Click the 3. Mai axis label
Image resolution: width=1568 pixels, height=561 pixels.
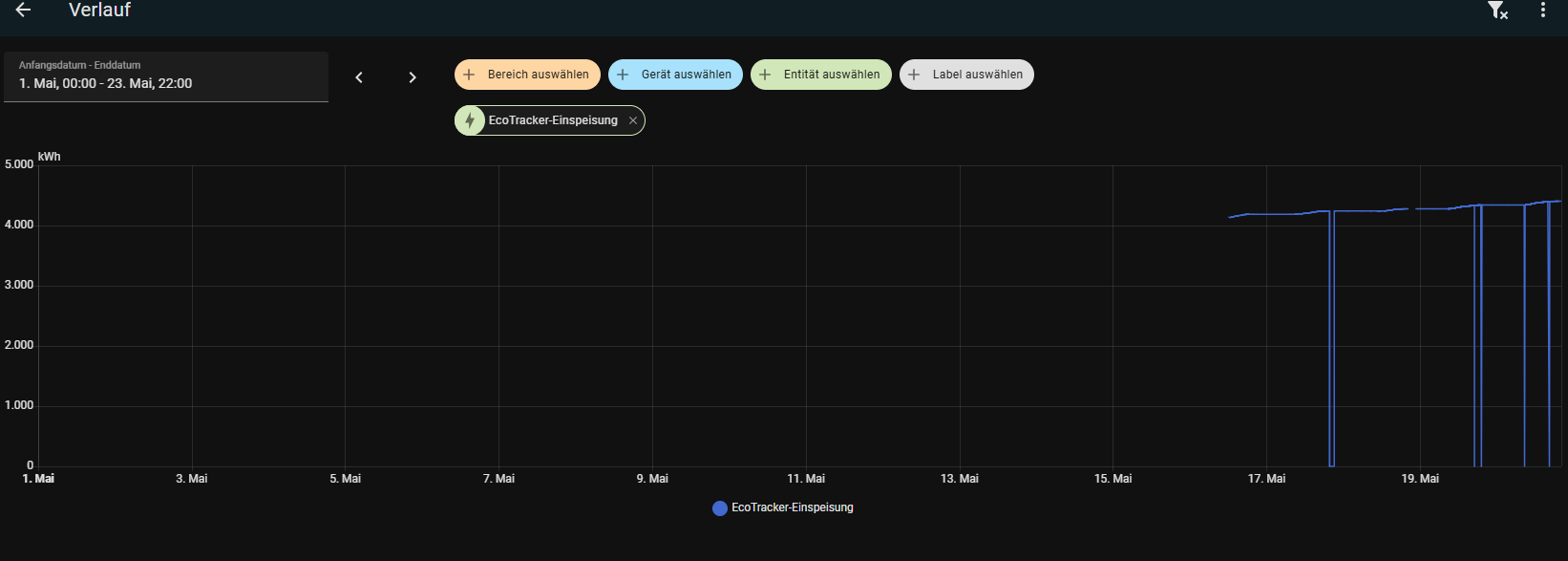(x=192, y=479)
